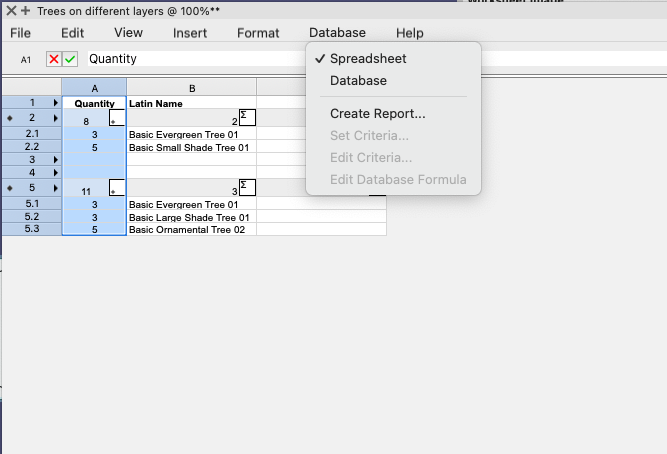The height and width of the screenshot is (454, 667).
Task: Choose Create Report... from the menu
Action: coord(377,114)
